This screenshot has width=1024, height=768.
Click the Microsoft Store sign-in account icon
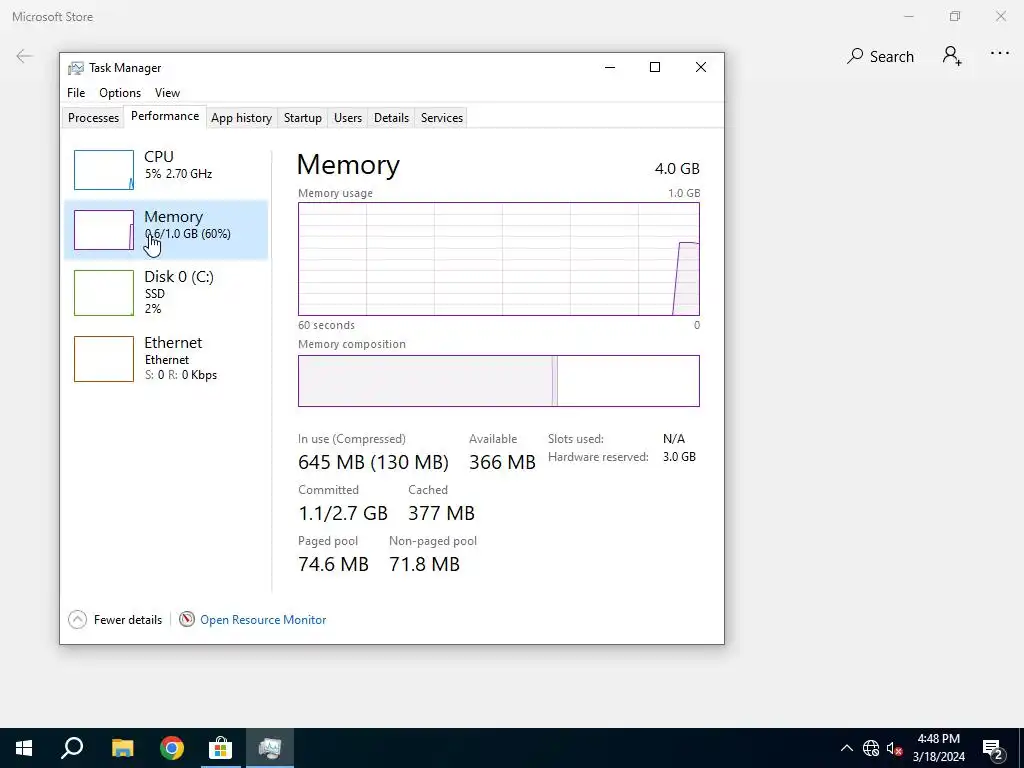(952, 56)
